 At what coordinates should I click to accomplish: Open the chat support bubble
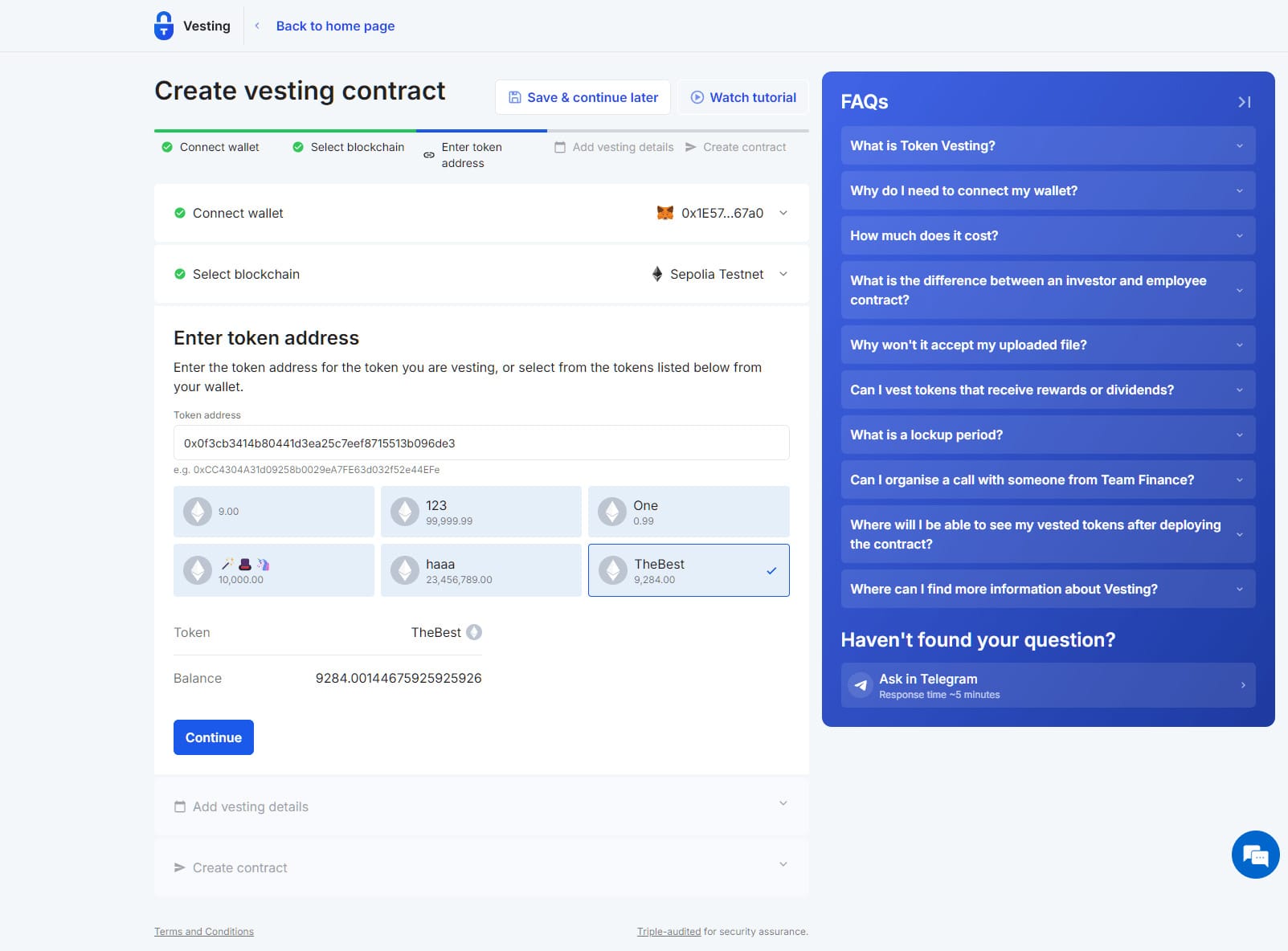tap(1255, 855)
